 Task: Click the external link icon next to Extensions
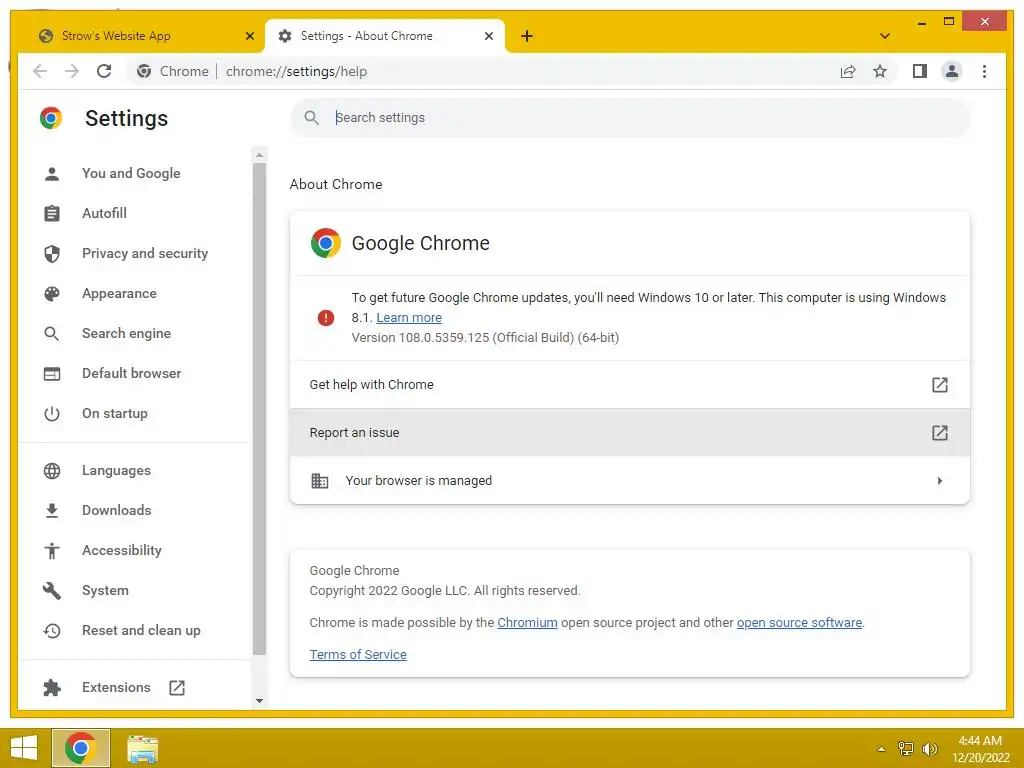[x=177, y=688]
